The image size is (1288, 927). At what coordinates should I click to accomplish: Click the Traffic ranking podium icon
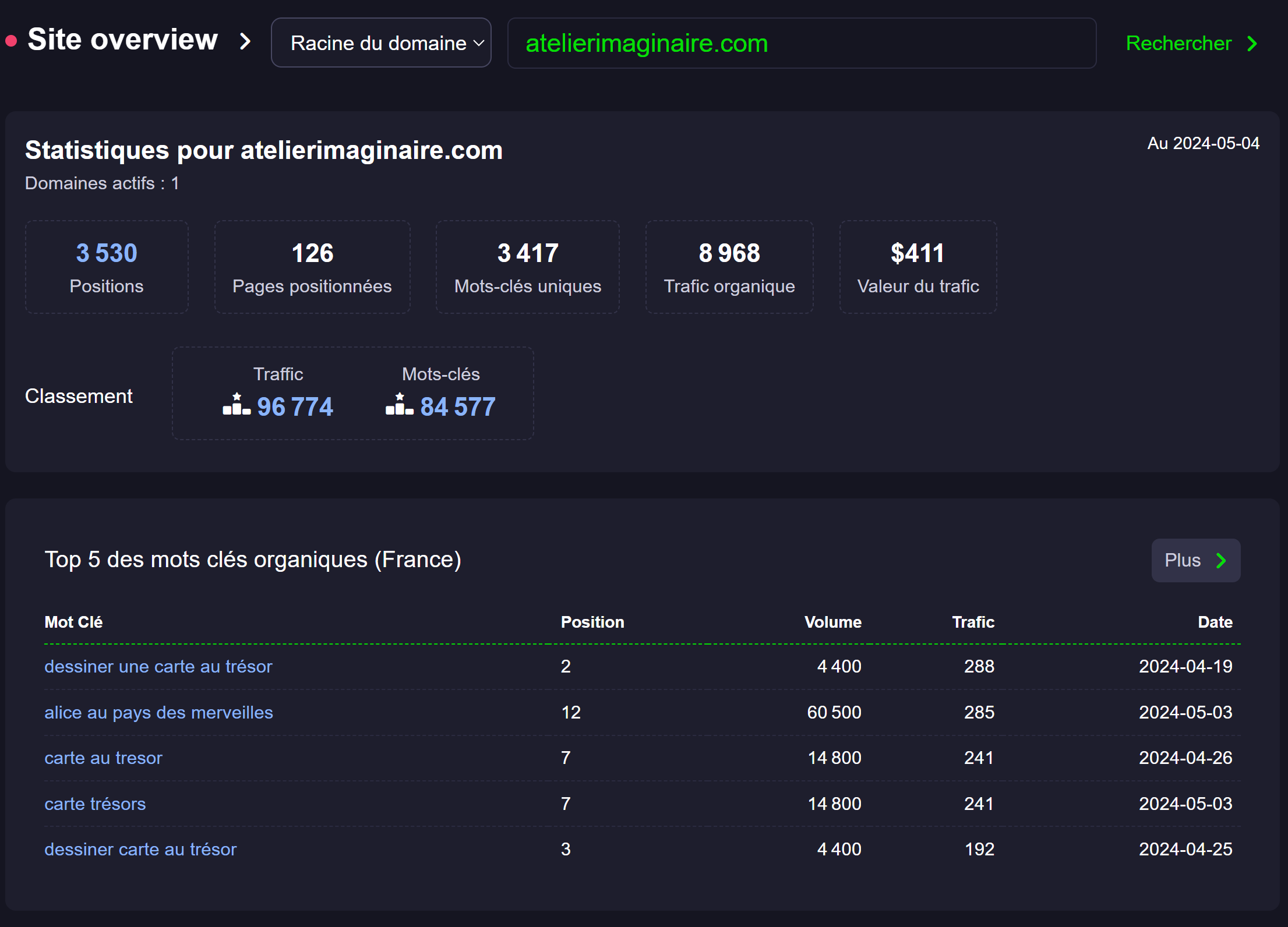coord(237,405)
